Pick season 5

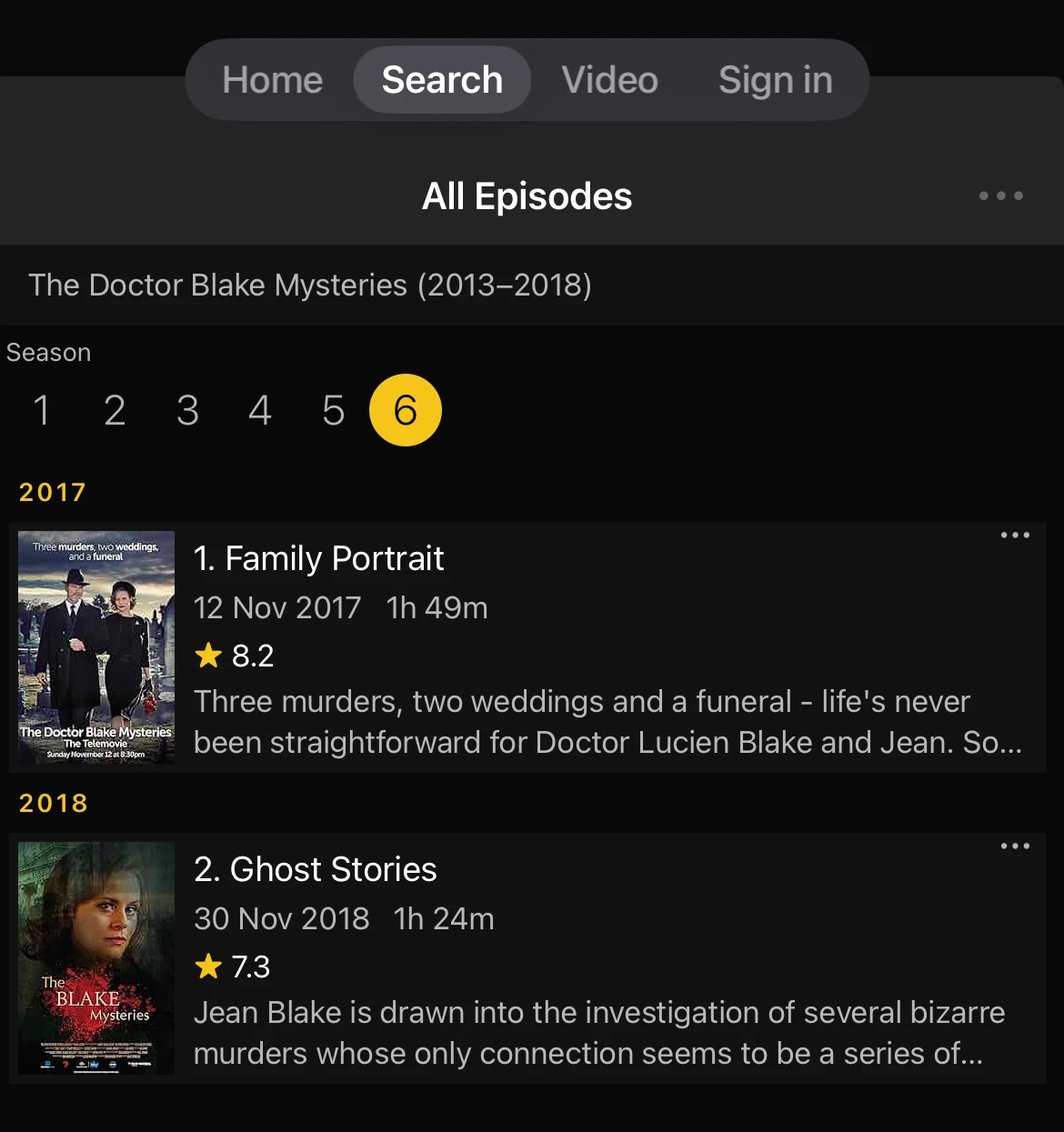point(333,410)
